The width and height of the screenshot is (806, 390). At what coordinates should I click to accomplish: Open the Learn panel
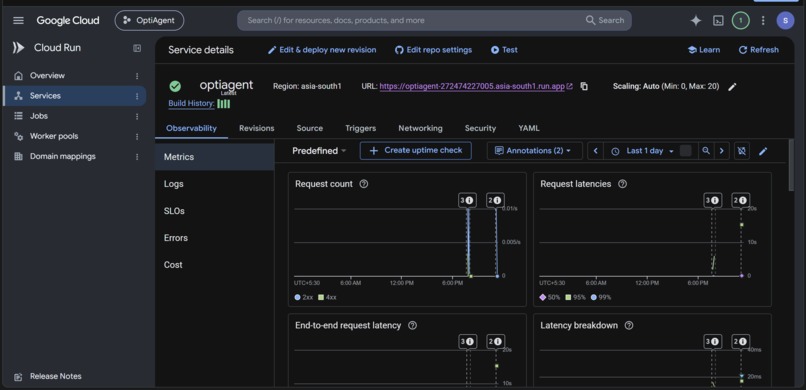tap(704, 50)
